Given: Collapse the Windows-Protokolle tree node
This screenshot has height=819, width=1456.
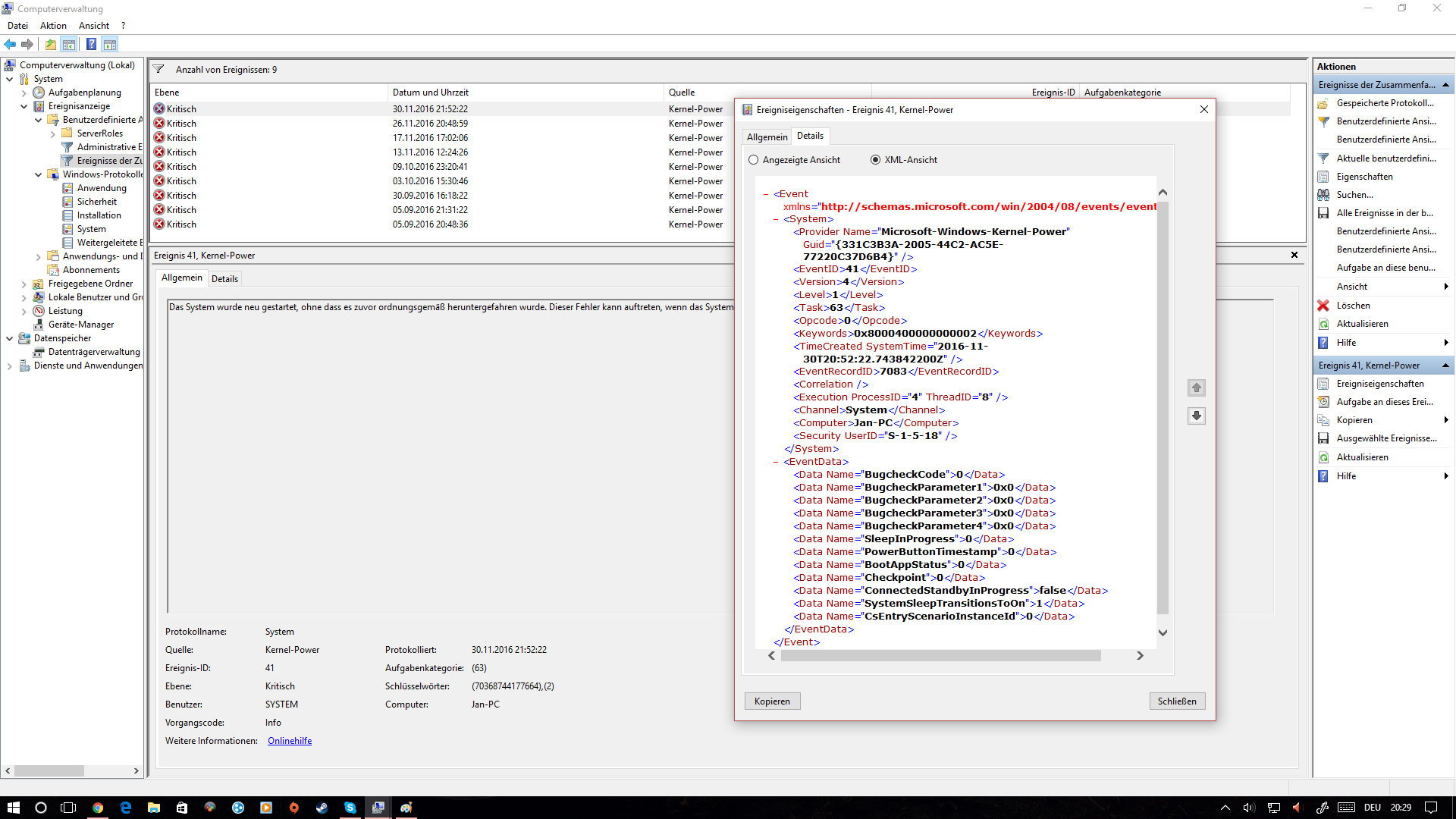Looking at the screenshot, I should 38,174.
